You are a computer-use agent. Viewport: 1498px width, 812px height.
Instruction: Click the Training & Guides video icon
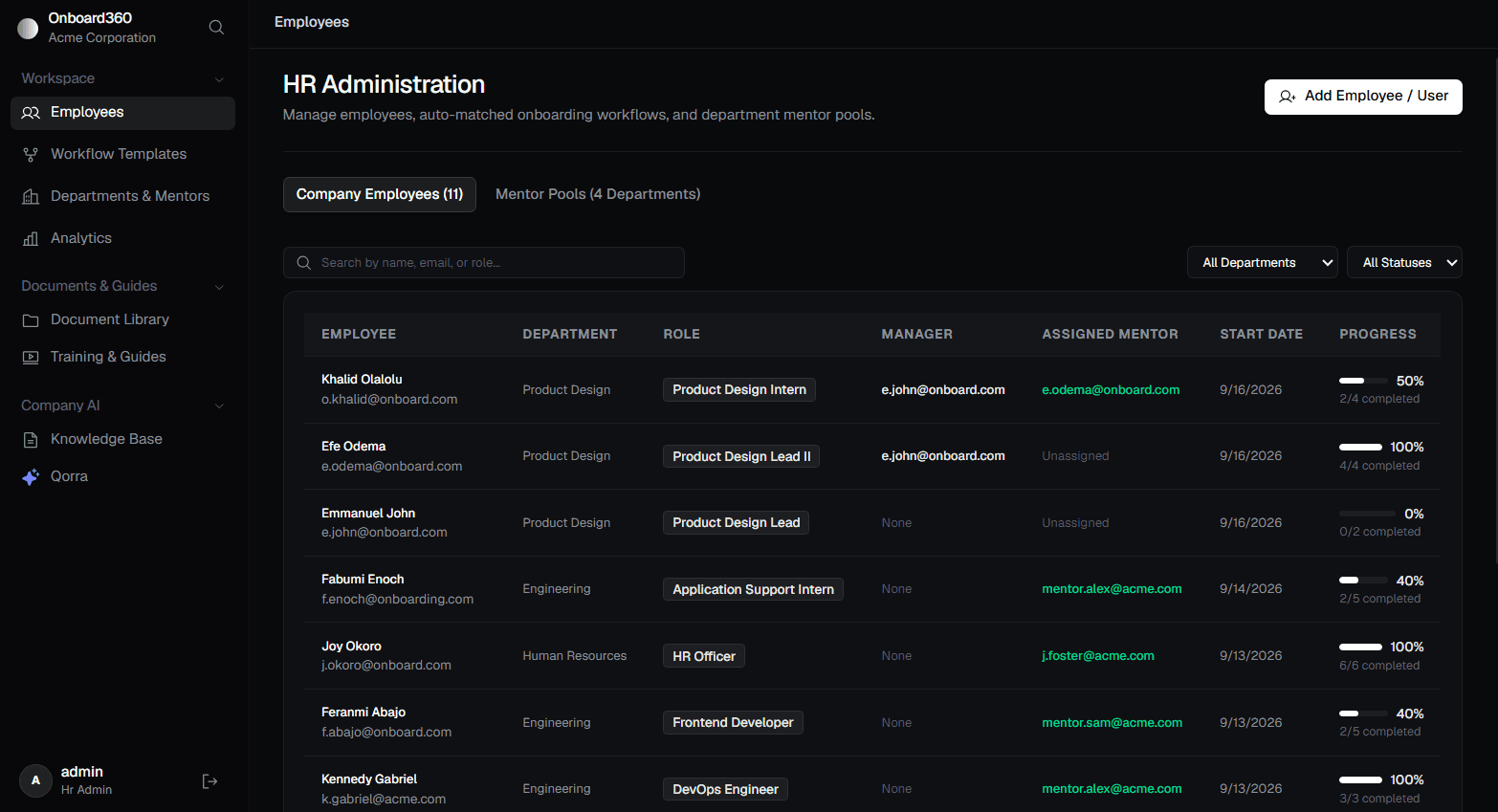(31, 358)
